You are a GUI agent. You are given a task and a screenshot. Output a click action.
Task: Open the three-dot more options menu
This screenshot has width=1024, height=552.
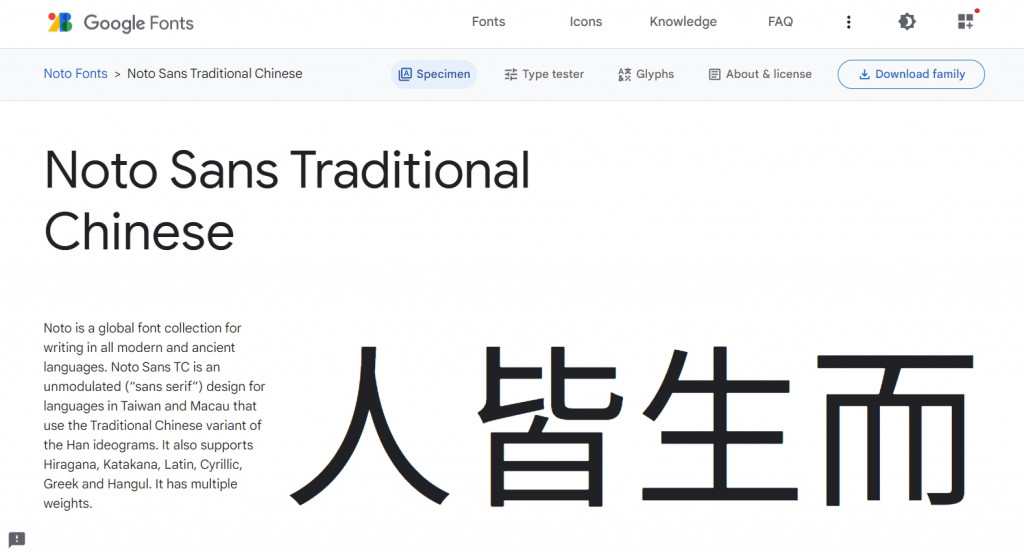click(x=848, y=22)
